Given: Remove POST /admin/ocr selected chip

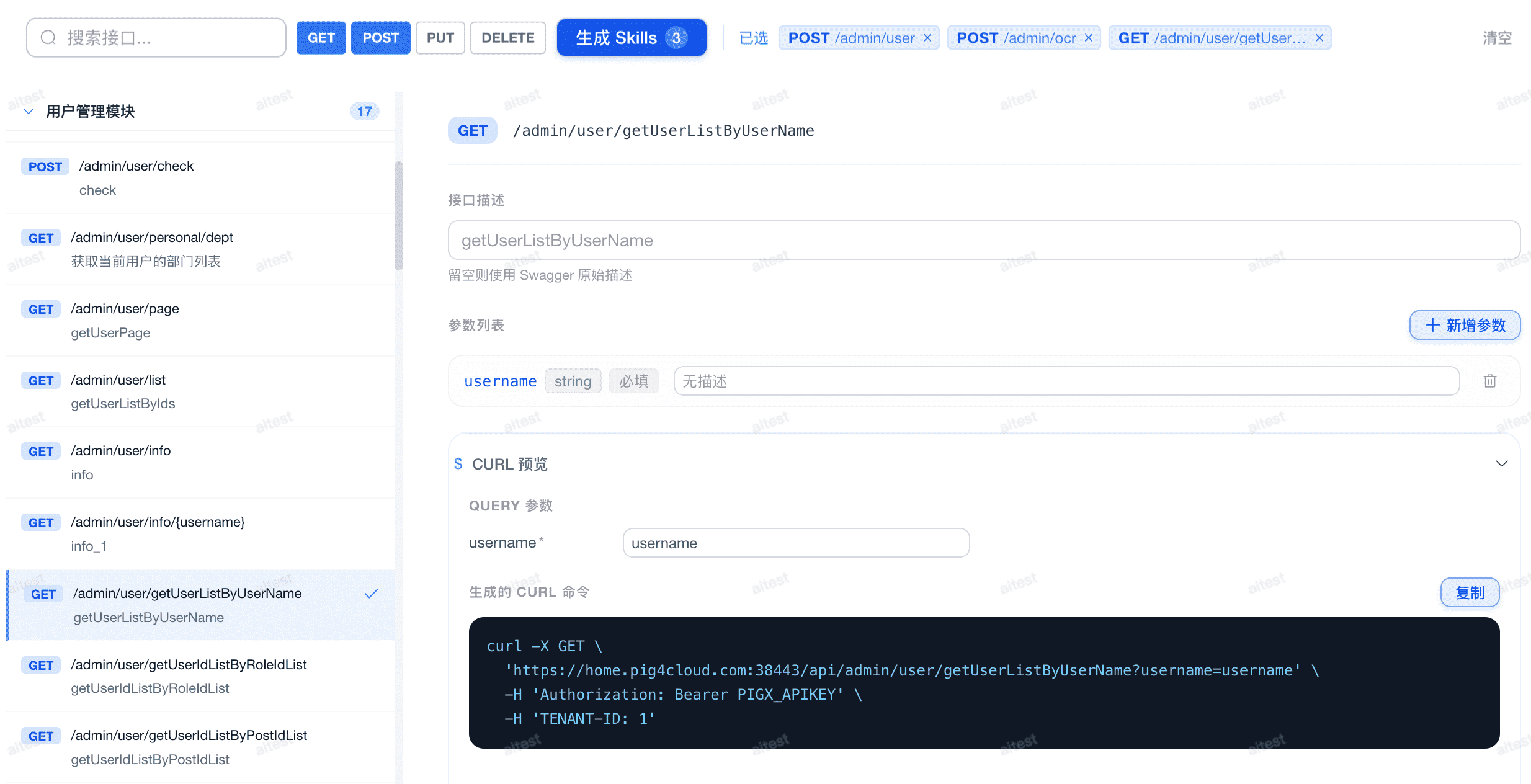Looking at the screenshot, I should (1089, 38).
